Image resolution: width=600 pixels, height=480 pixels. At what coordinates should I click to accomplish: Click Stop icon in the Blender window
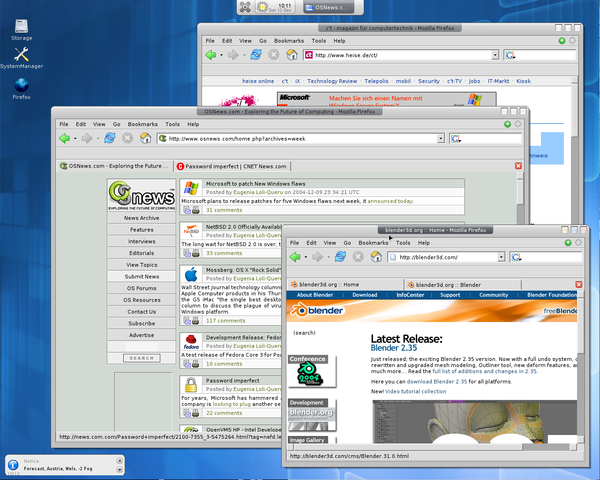pos(358,257)
